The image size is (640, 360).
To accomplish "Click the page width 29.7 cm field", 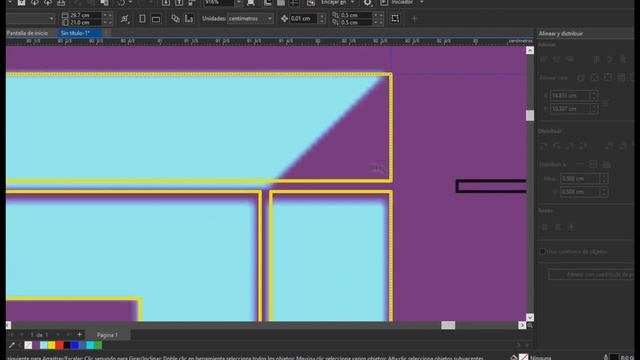I will pyautogui.click(x=86, y=15).
